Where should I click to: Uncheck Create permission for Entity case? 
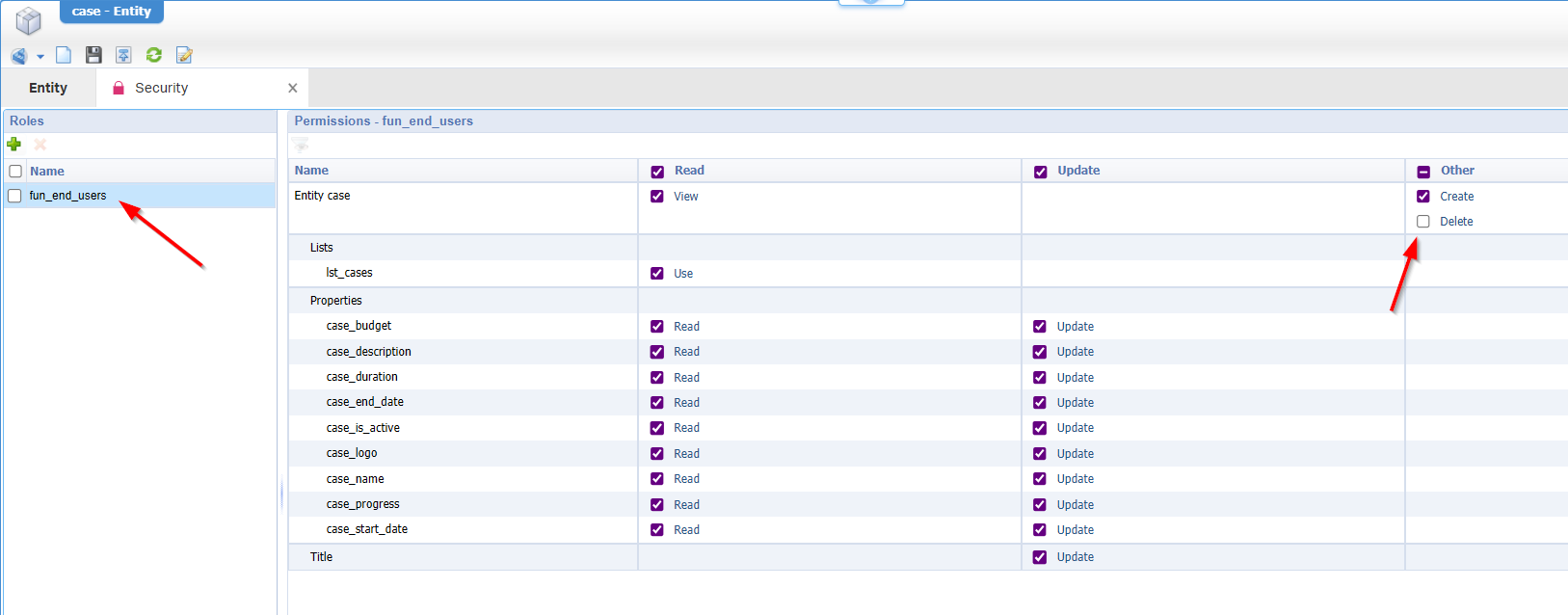(x=1423, y=197)
